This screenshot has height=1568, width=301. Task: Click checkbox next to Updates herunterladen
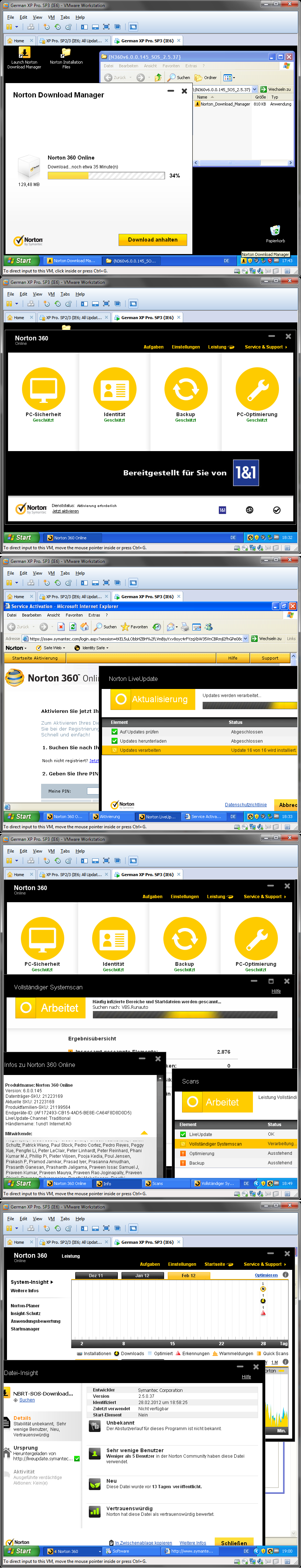[114, 741]
